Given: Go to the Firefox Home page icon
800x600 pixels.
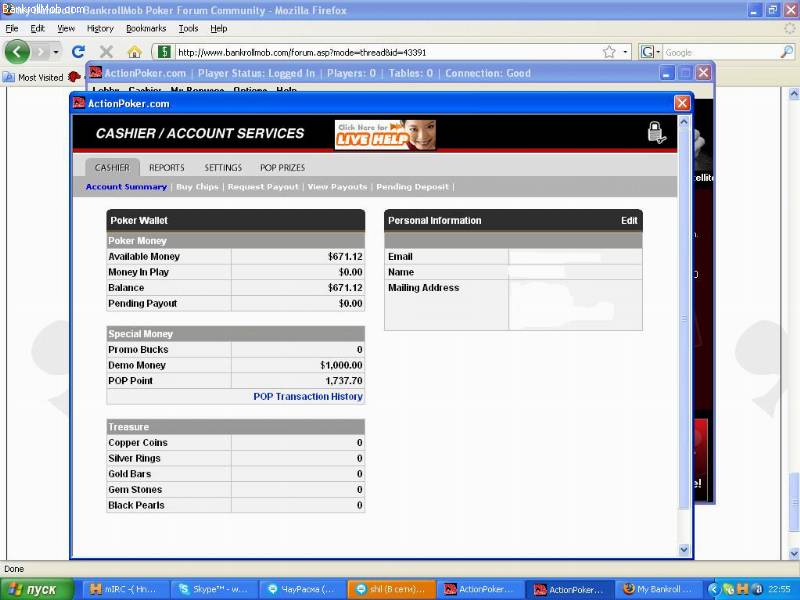Looking at the screenshot, I should click(x=134, y=52).
